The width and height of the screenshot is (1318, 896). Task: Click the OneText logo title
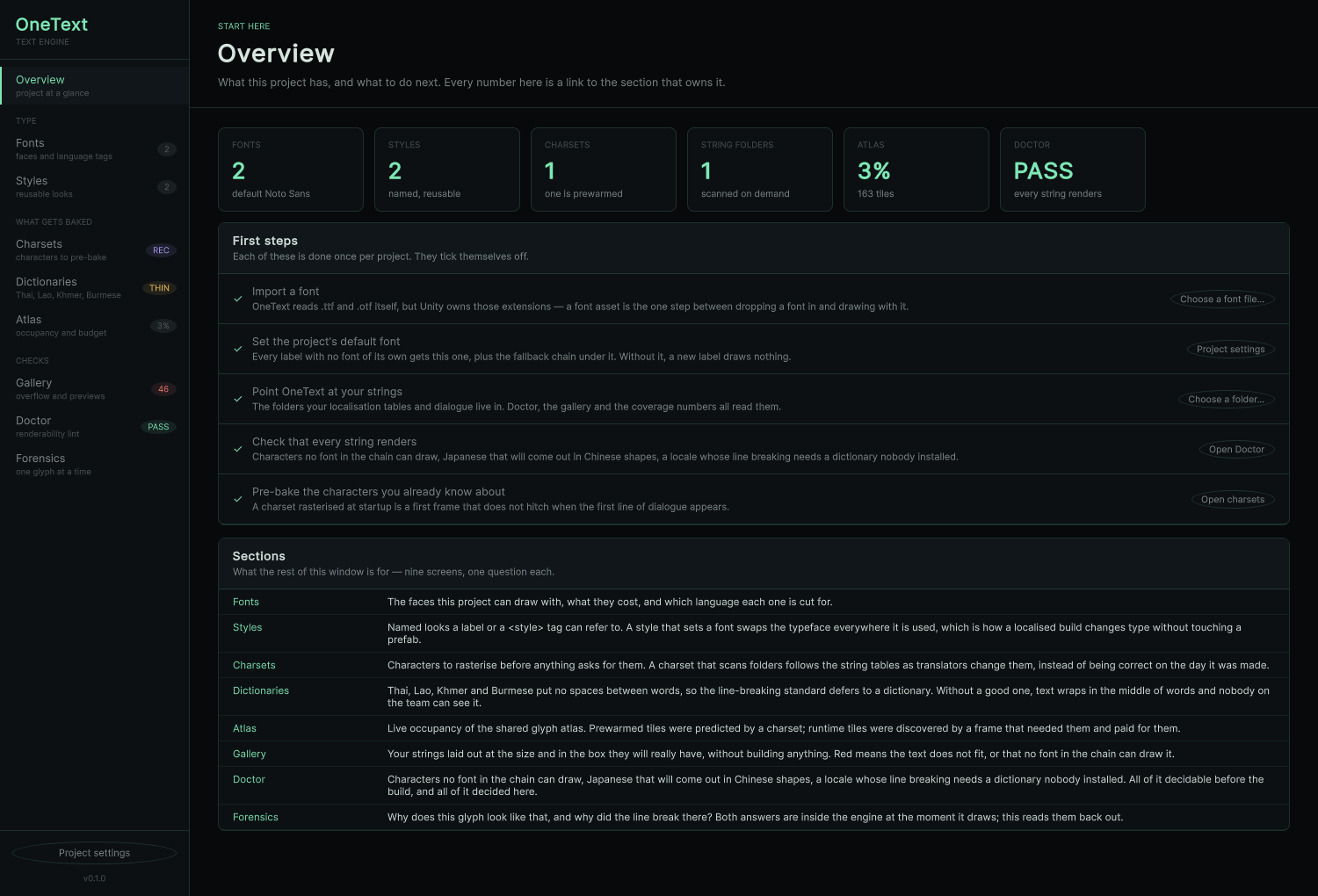pyautogui.click(x=52, y=25)
